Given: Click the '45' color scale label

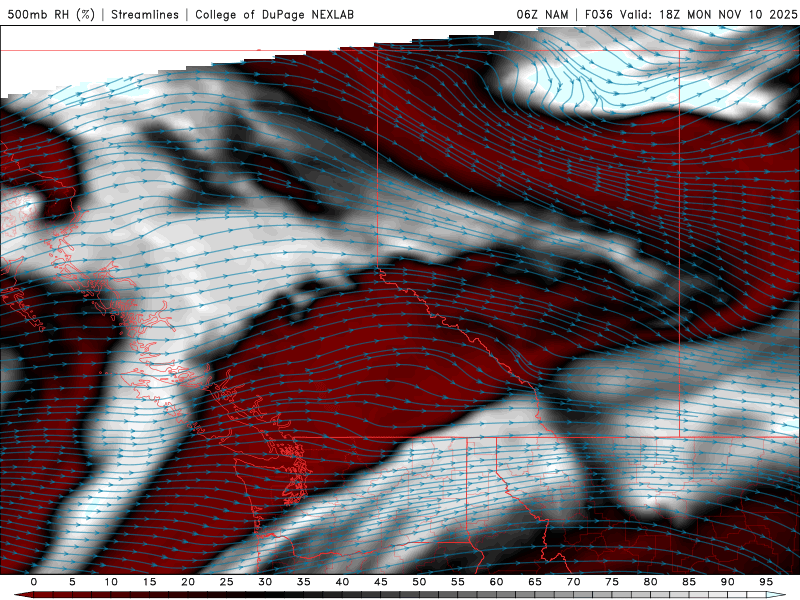Looking at the screenshot, I should click(x=381, y=582).
